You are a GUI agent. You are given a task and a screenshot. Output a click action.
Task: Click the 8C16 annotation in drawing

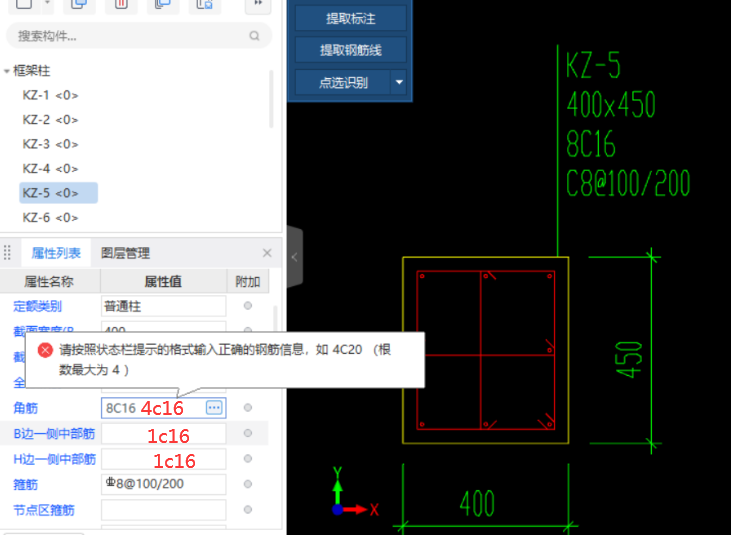point(591,144)
